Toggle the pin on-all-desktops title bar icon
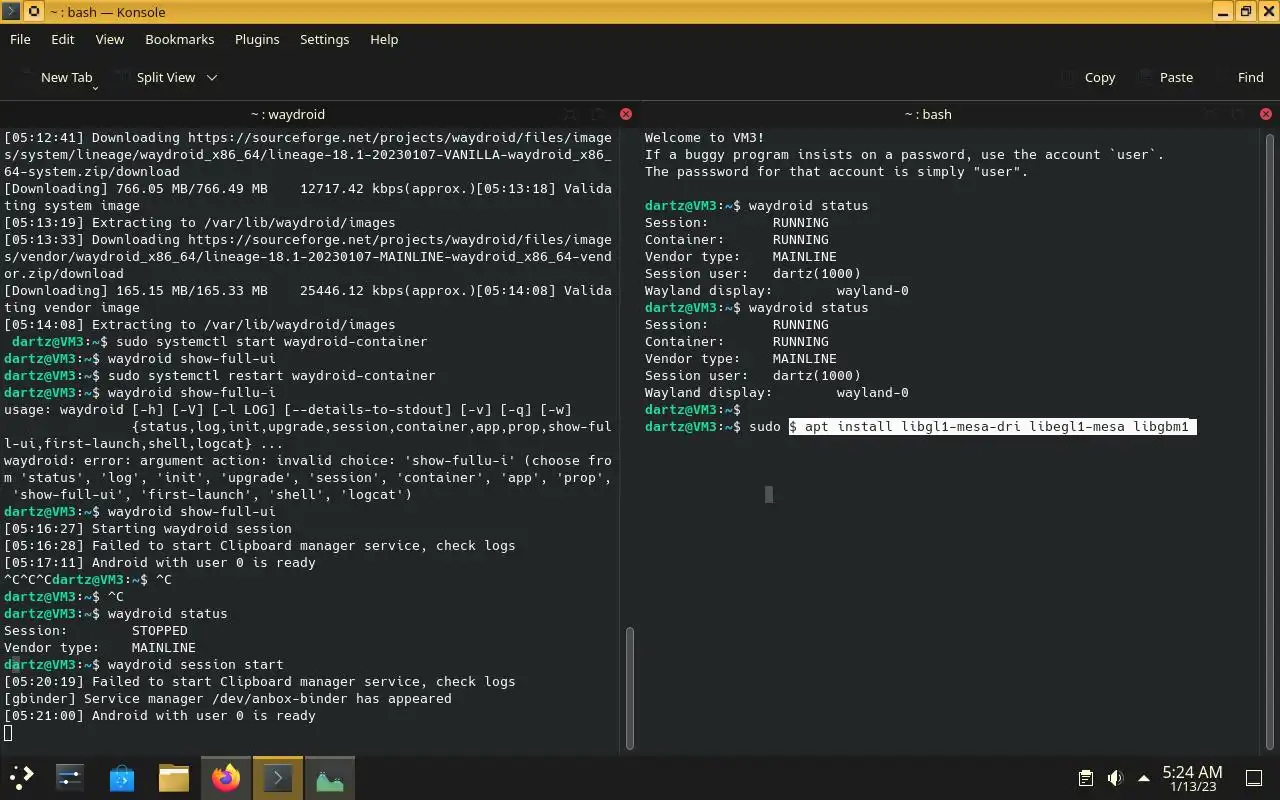This screenshot has width=1280, height=800. [x=32, y=12]
